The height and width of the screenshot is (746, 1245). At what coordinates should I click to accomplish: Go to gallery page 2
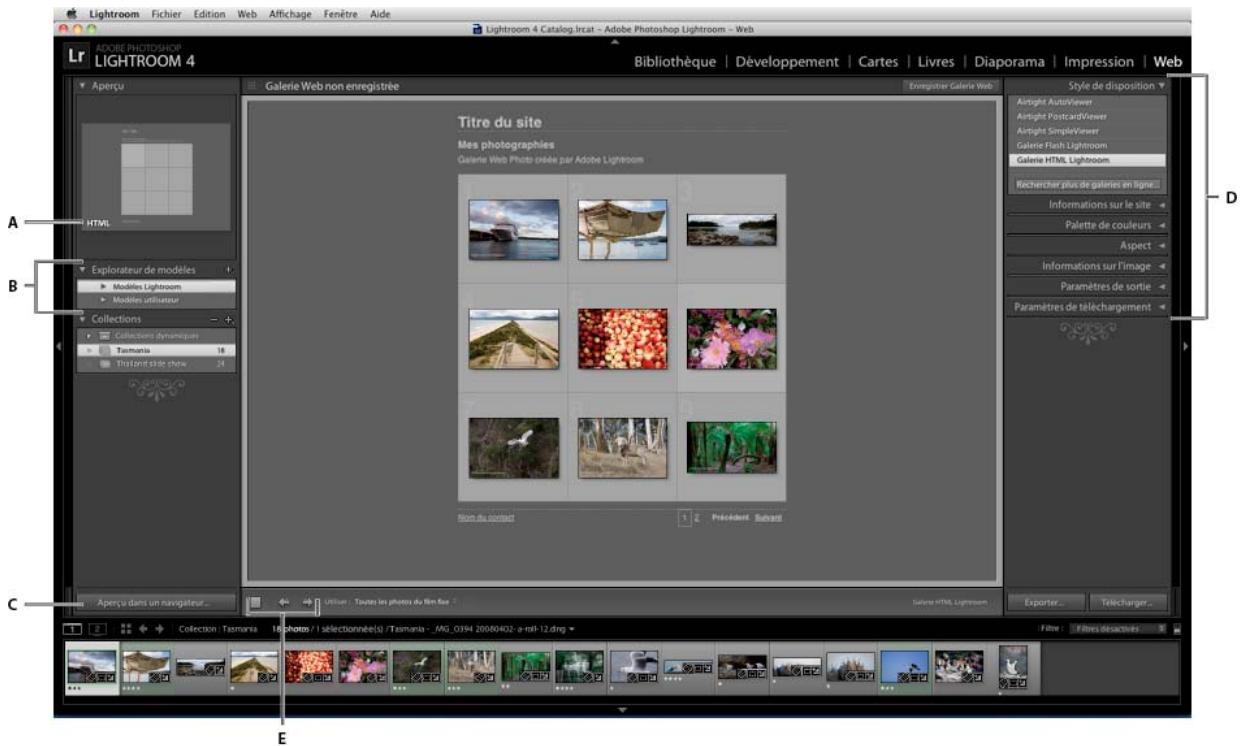pos(697,517)
